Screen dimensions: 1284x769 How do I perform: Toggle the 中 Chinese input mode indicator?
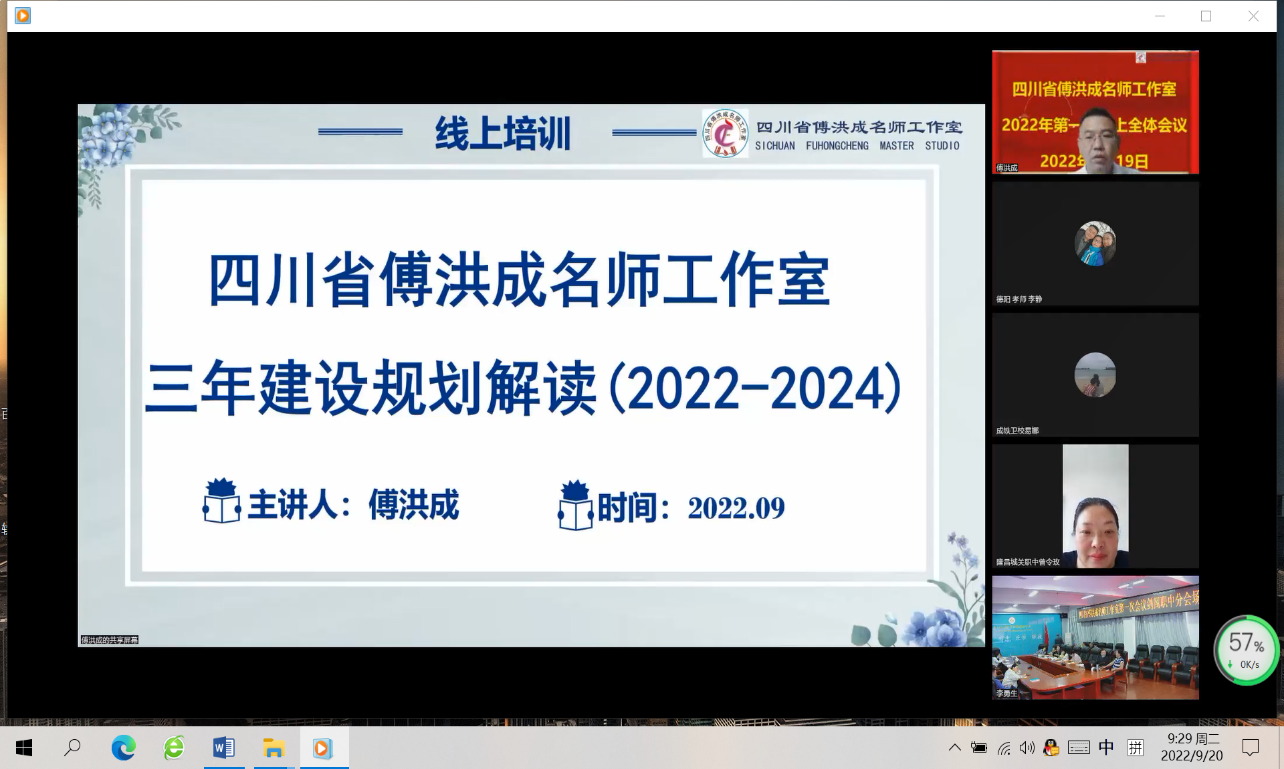[1106, 747]
